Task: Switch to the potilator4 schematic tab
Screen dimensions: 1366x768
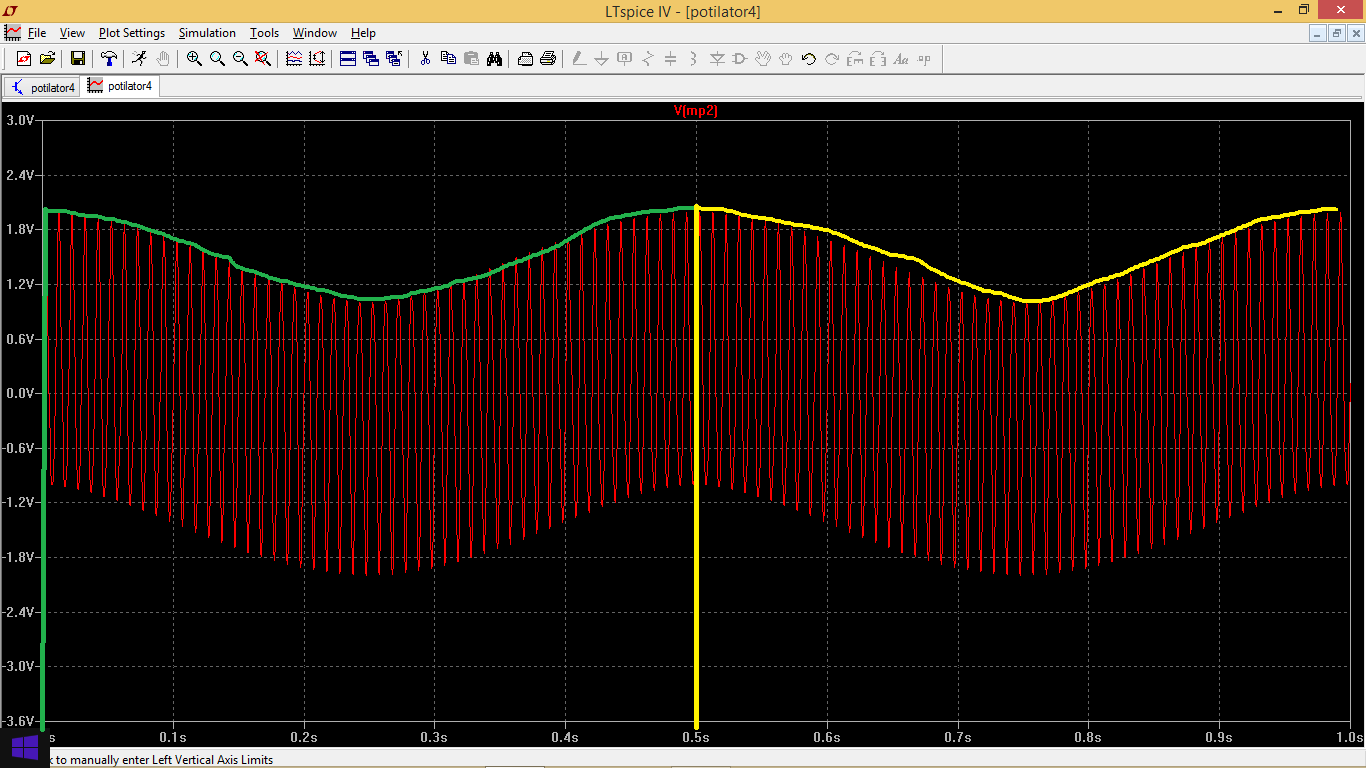Action: 42,87
